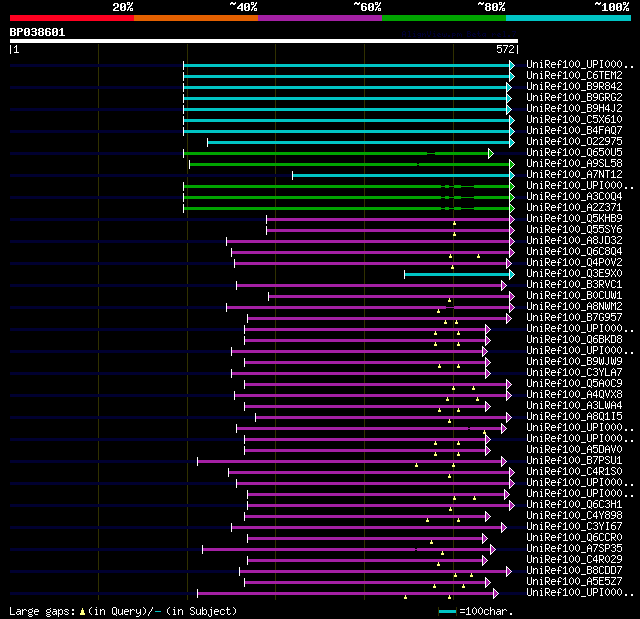Image resolution: width=640 pixels, height=619 pixels.
Task: Click the BP038601 query name
Action: (x=37, y=32)
